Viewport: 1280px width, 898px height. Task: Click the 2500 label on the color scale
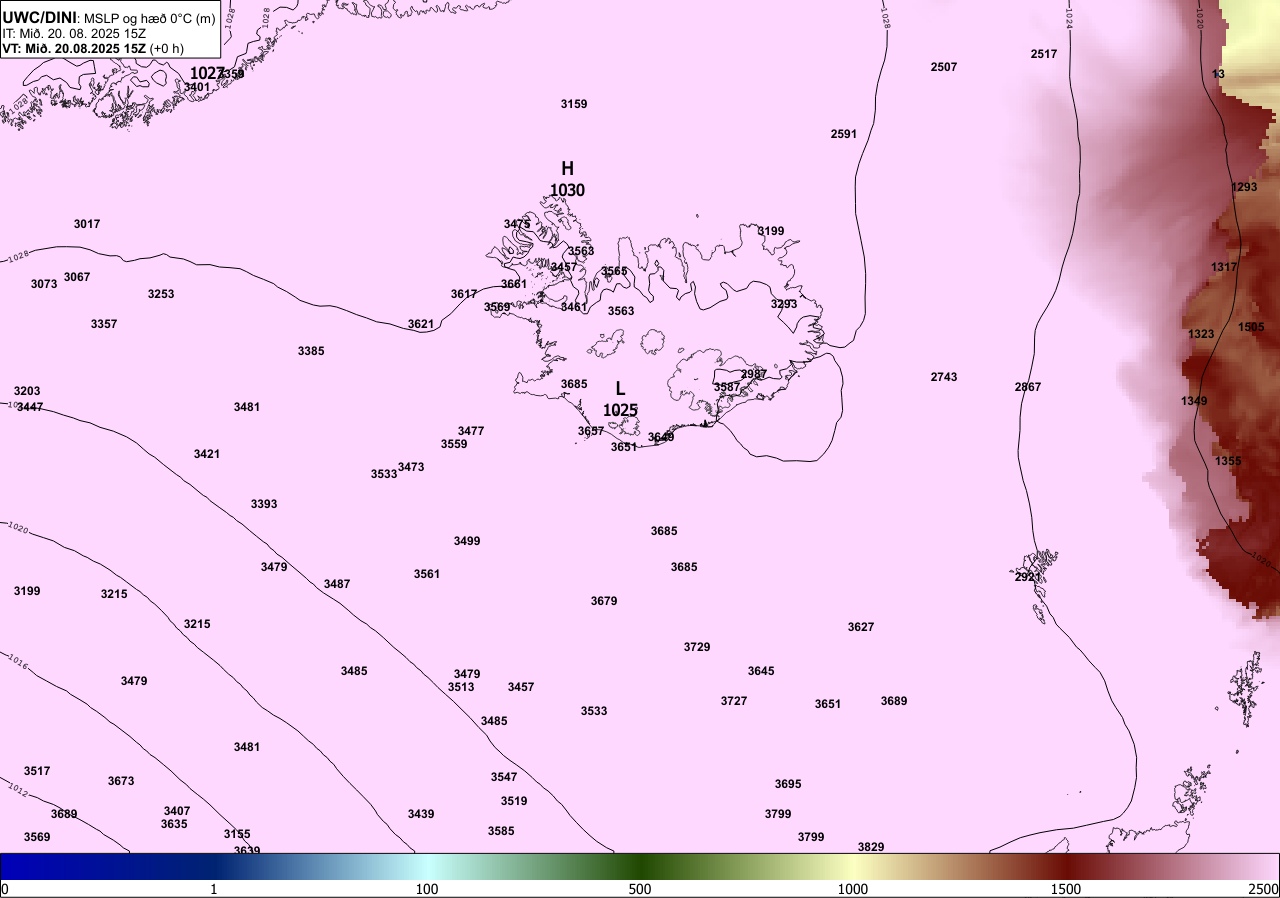(1263, 889)
